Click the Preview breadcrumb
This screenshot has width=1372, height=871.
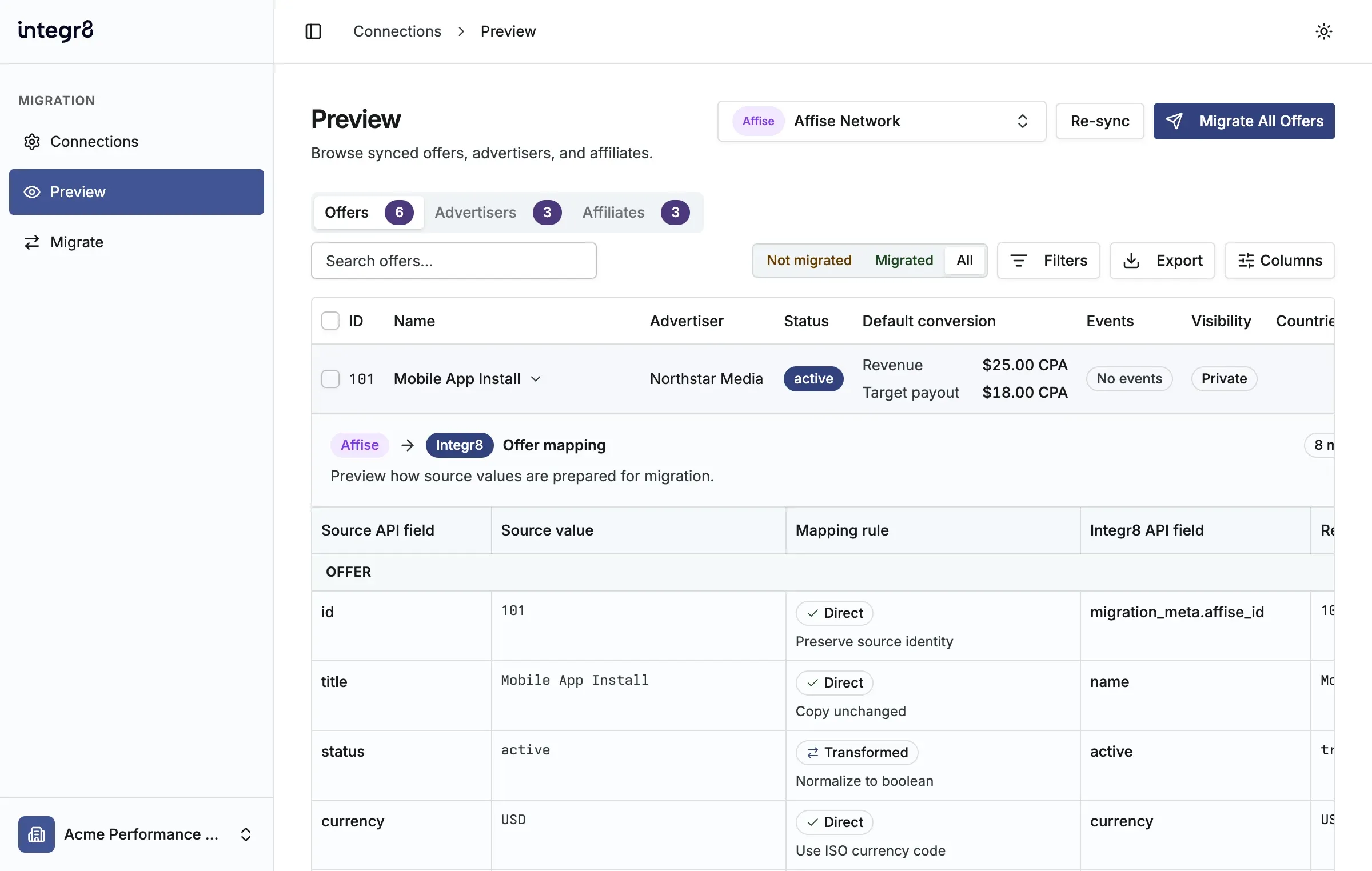click(x=508, y=31)
